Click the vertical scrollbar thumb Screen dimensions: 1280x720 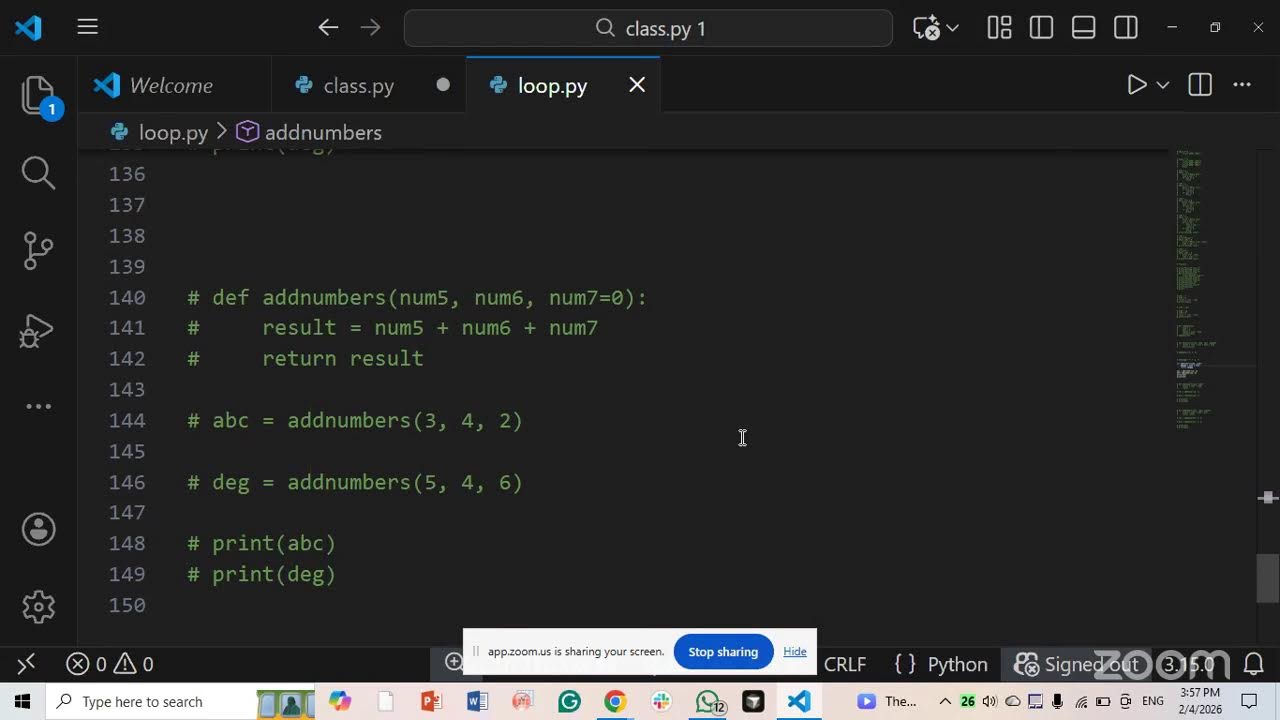click(x=1268, y=578)
